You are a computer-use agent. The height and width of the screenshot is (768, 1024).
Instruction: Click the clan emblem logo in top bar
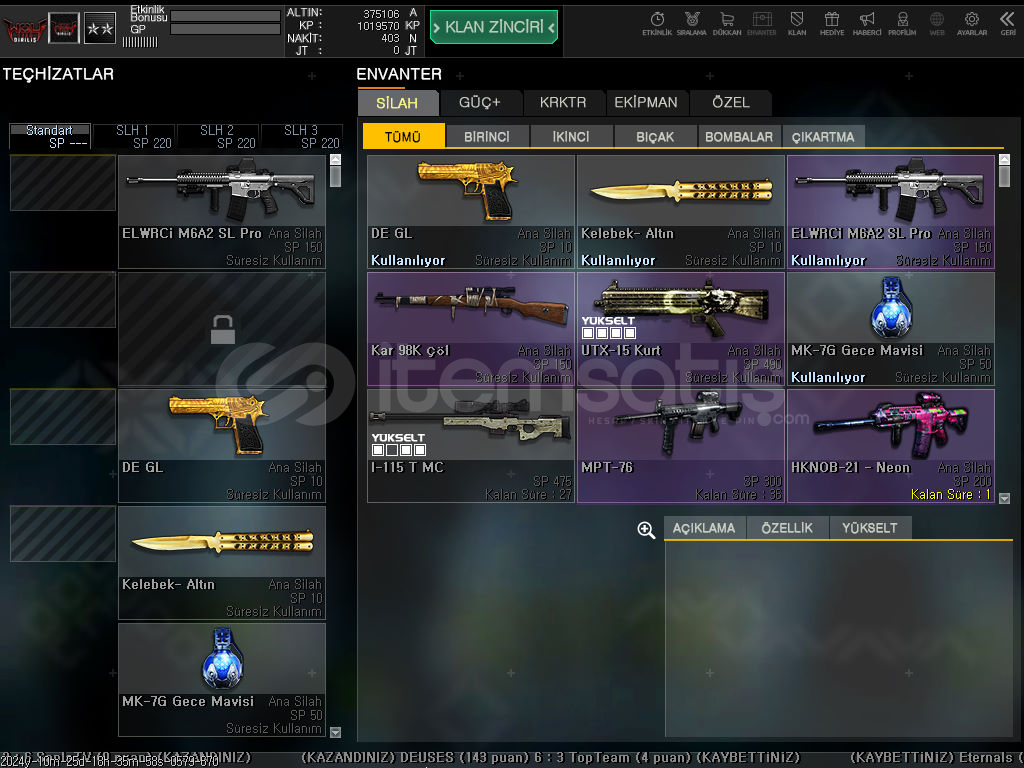[64, 28]
